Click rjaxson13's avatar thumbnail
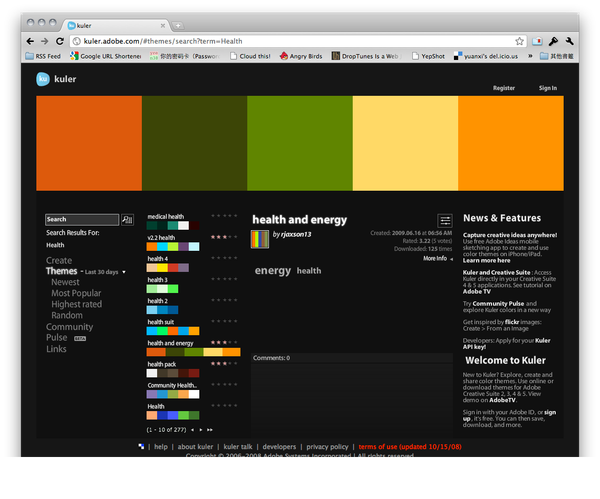 click(260, 239)
